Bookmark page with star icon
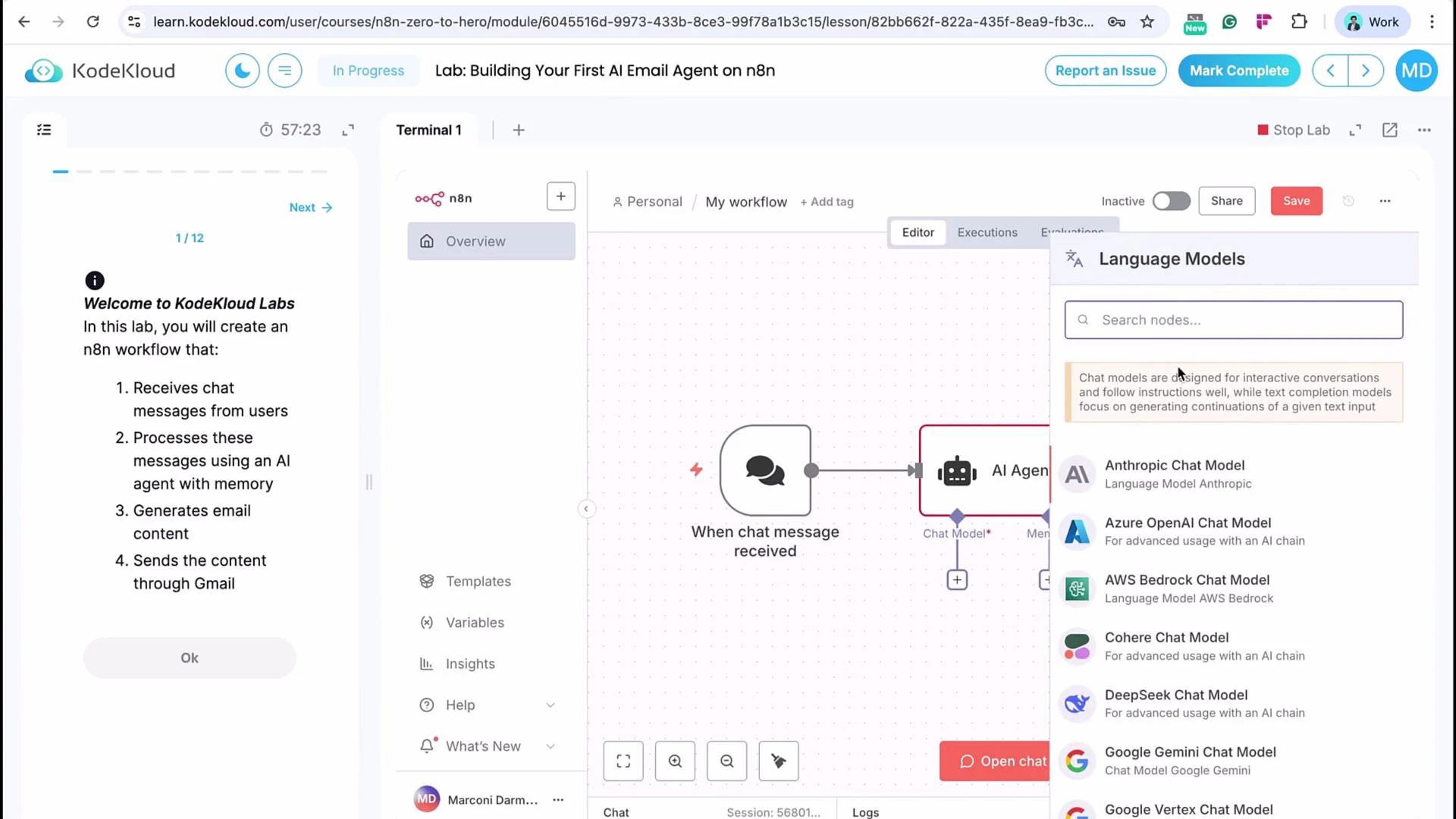This screenshot has width=1456, height=819. click(1147, 22)
